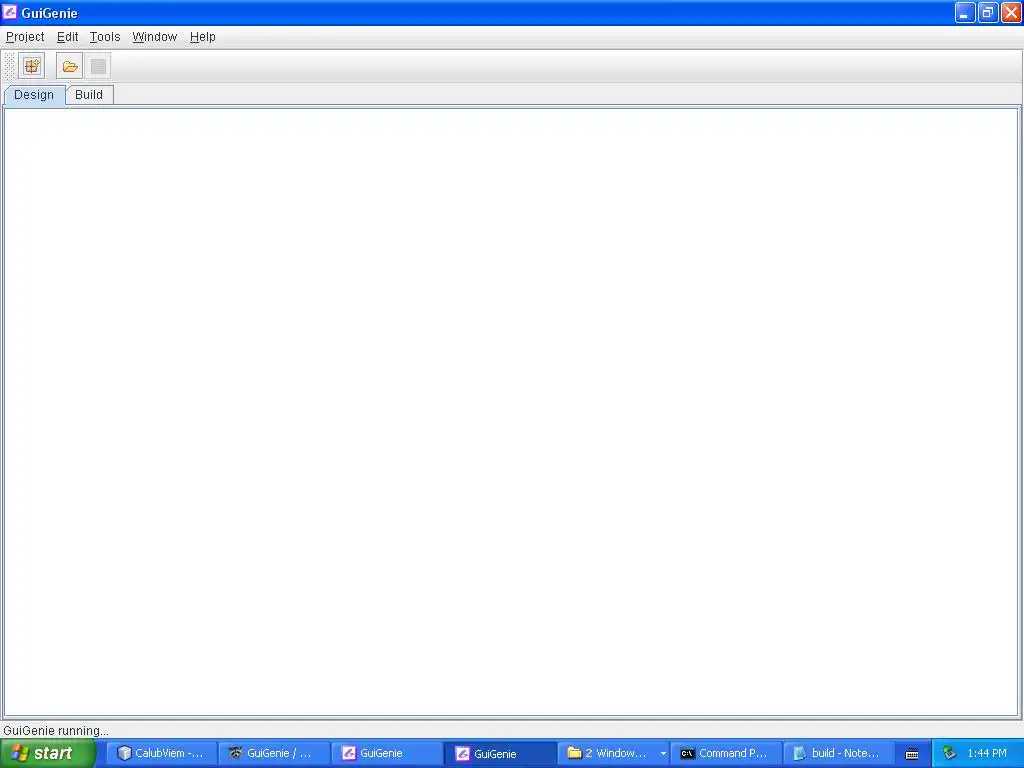Click the GuiGenie title bar app icon
Viewport: 1024px width, 768px height.
(x=10, y=12)
